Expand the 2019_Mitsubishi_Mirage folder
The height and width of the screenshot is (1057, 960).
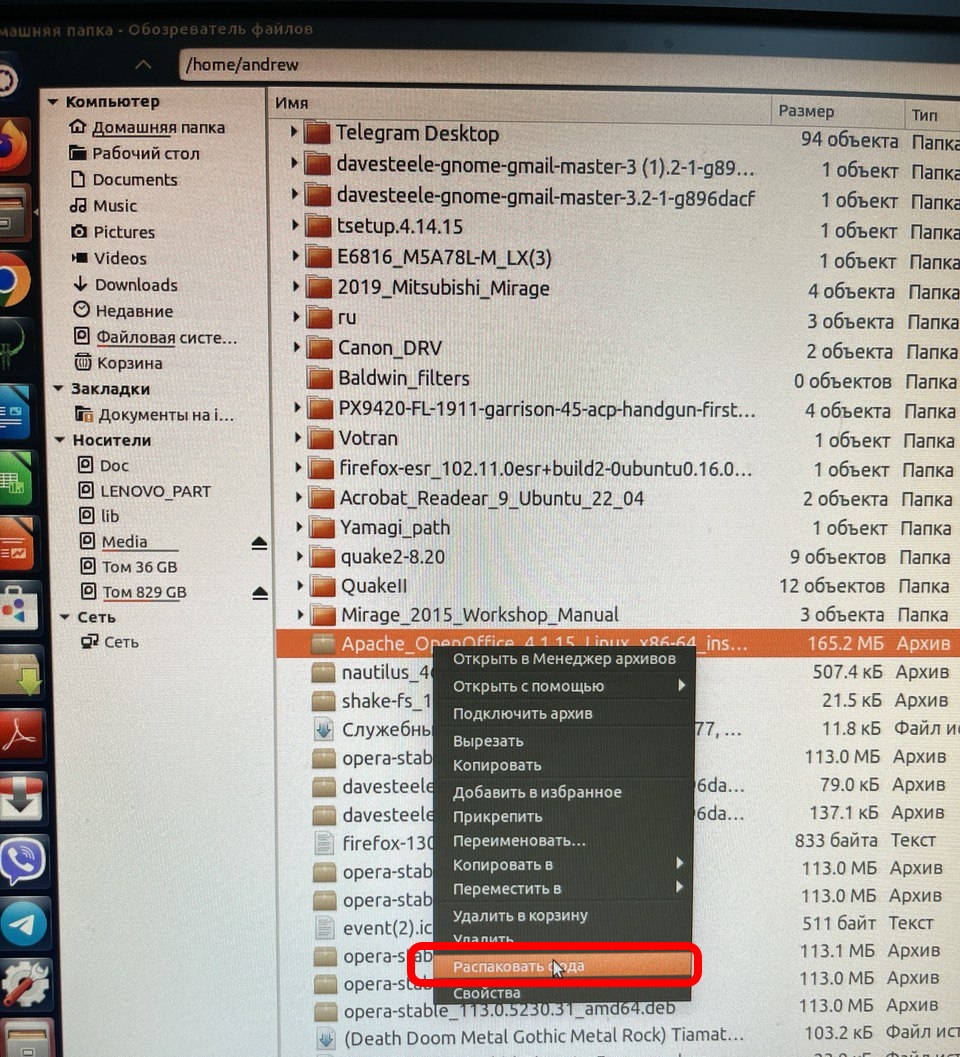click(x=296, y=286)
